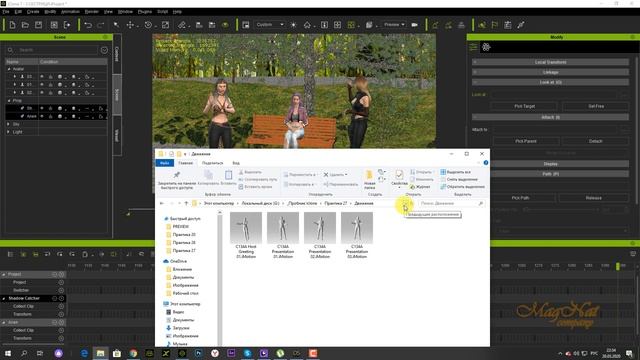Open project using the folder toolbar icon
640x360 pixels.
pos(25,25)
